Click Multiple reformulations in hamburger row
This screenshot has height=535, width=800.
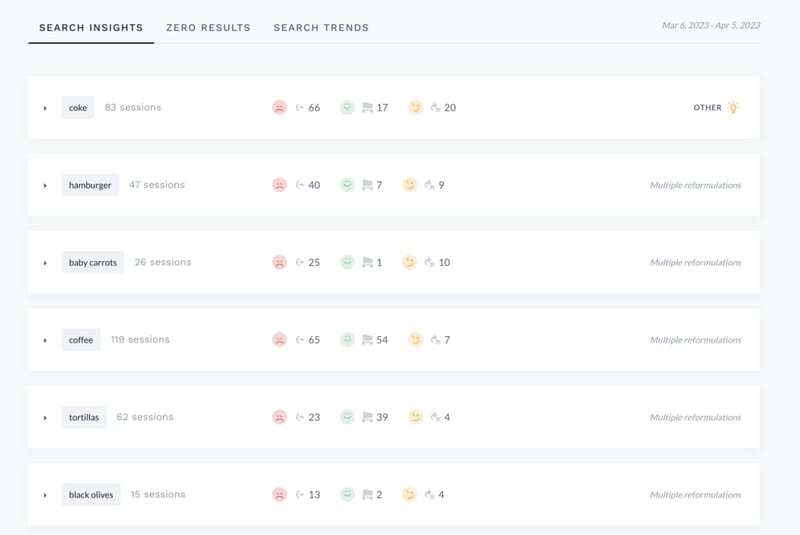pos(695,185)
